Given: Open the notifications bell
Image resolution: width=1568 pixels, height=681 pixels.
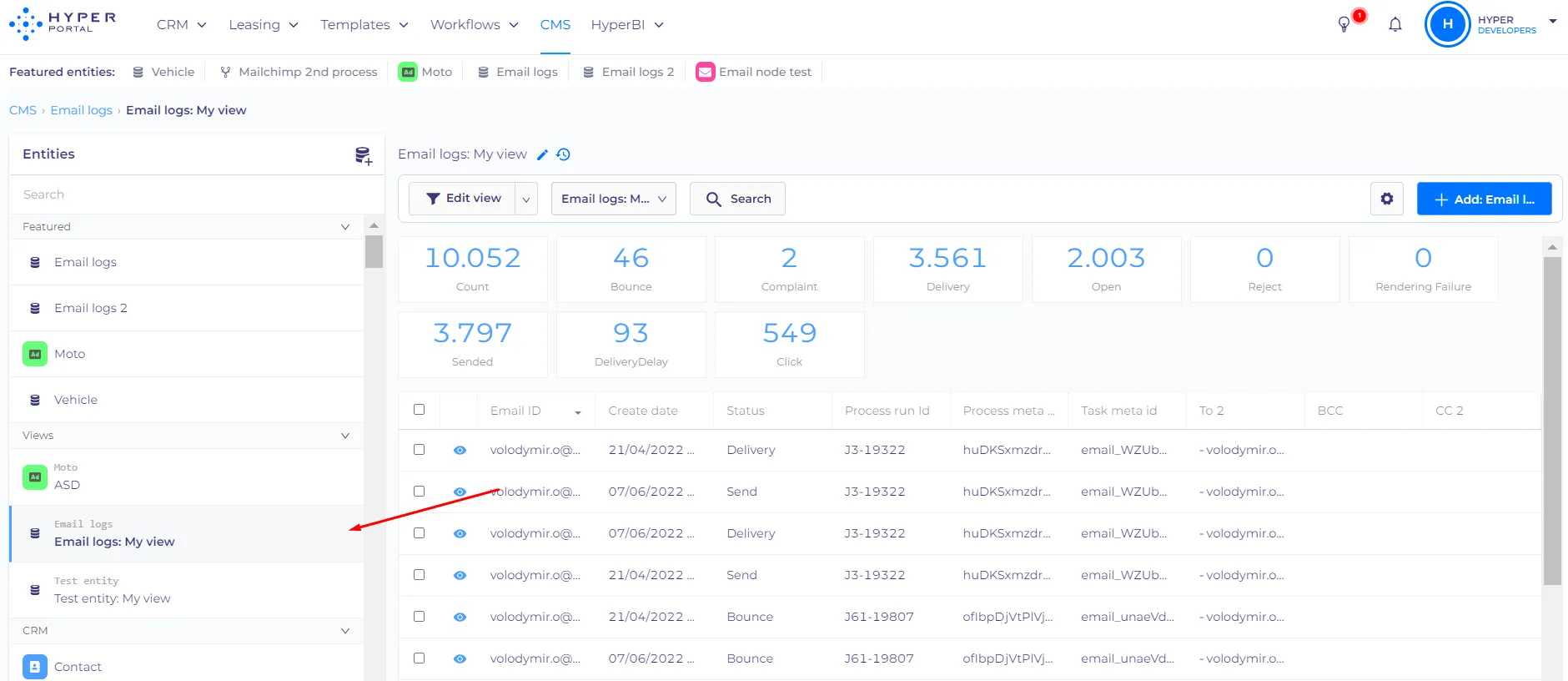Looking at the screenshot, I should pos(1395,24).
